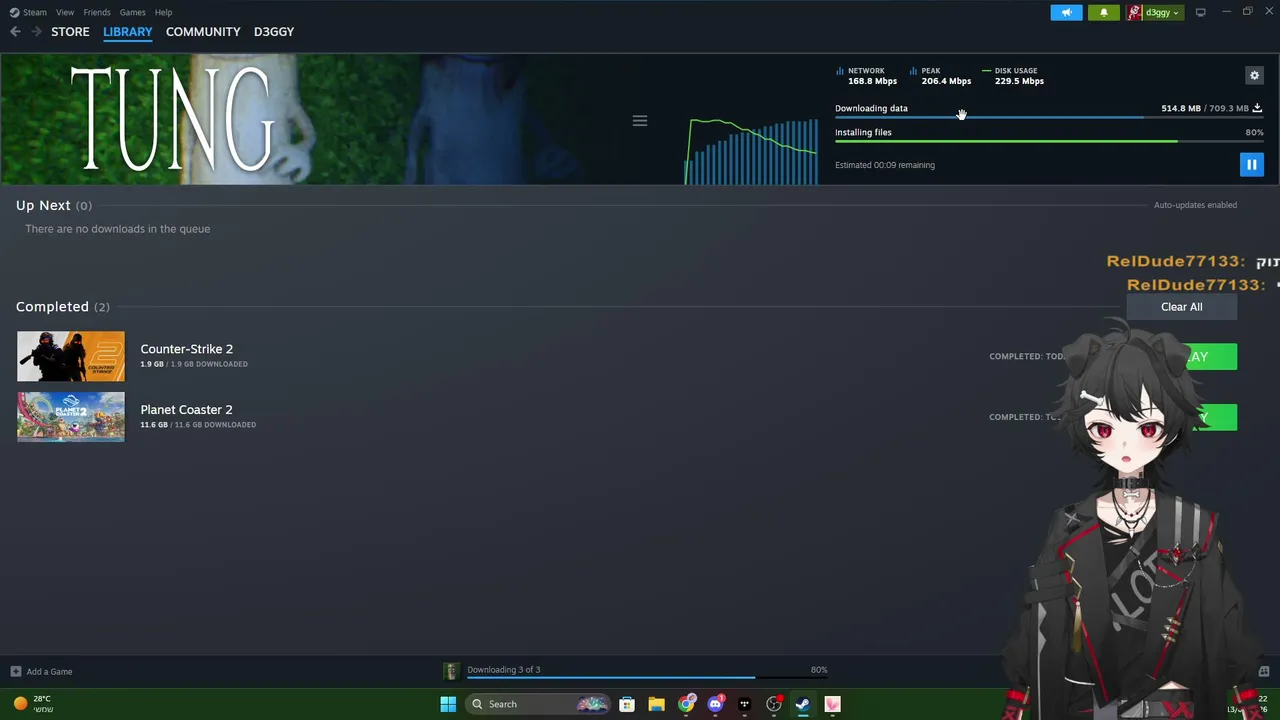Open File Explorer from the taskbar
1280x720 pixels.
coord(656,704)
